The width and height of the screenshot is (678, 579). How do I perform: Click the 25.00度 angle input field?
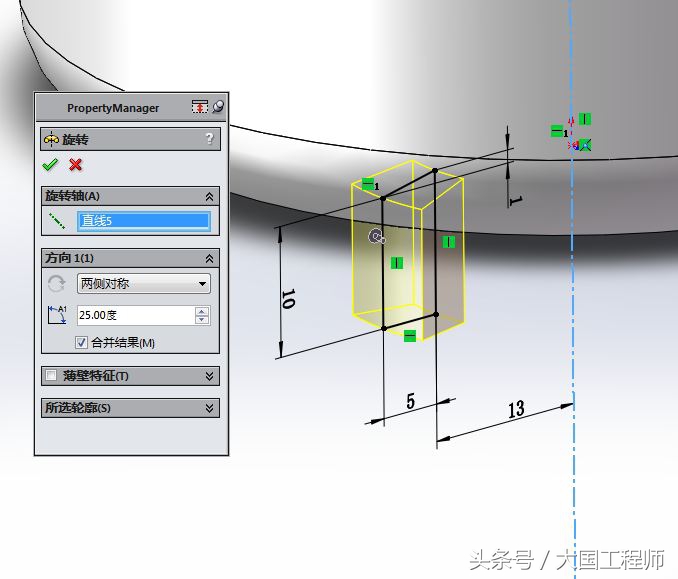[136, 315]
